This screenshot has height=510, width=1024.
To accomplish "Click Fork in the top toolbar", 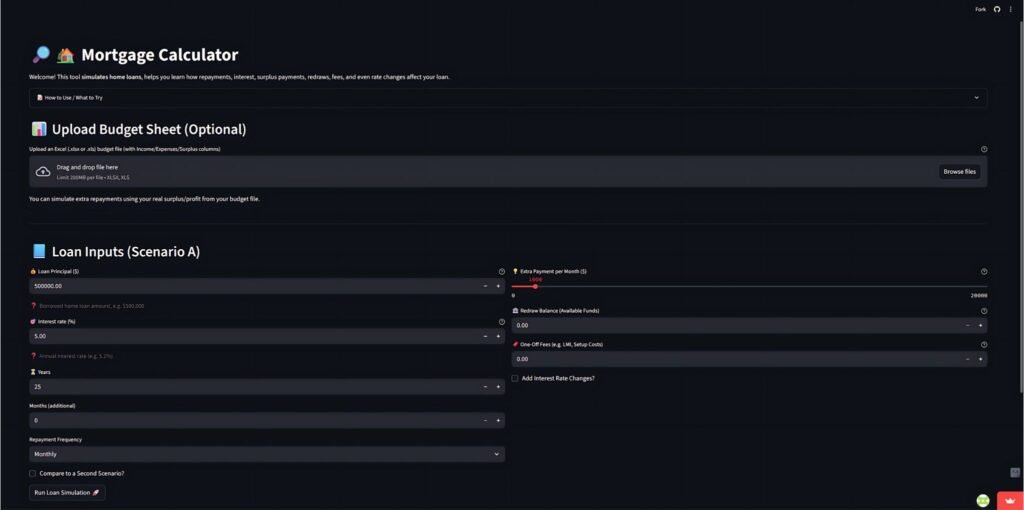I will pyautogui.click(x=980, y=9).
